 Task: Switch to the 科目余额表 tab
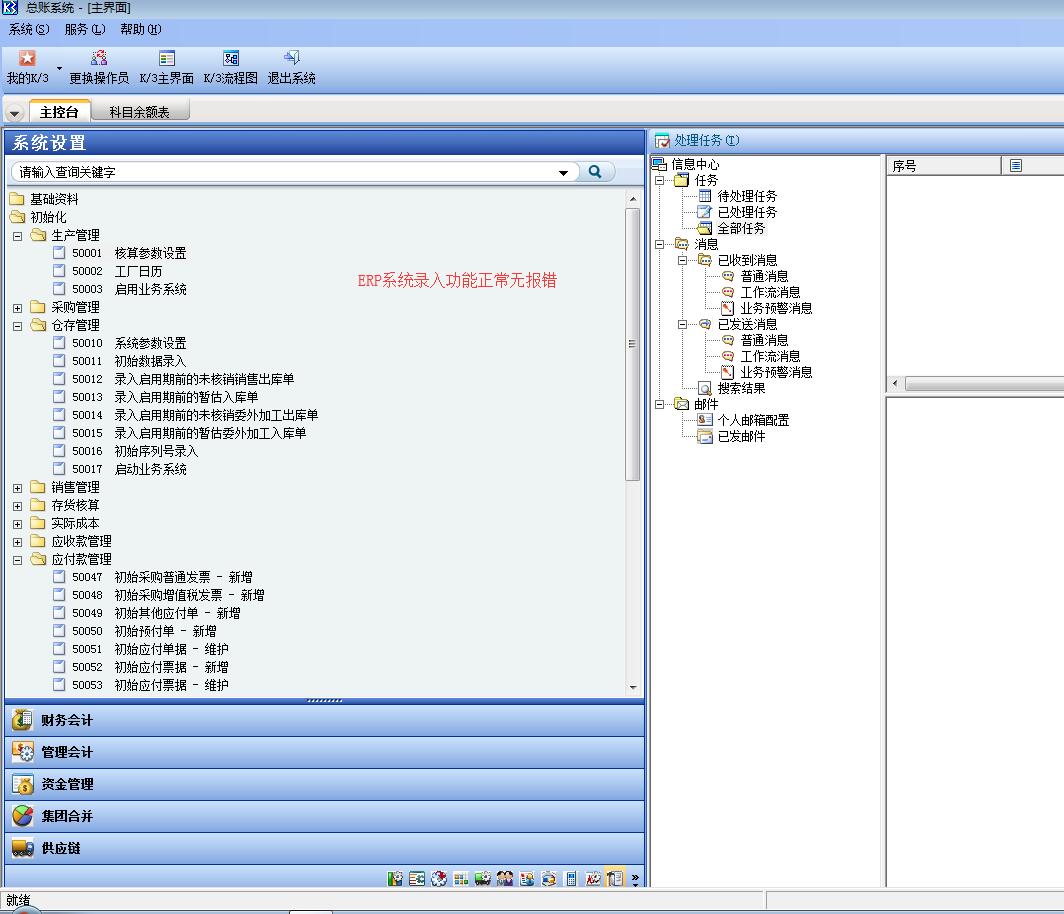click(x=139, y=112)
